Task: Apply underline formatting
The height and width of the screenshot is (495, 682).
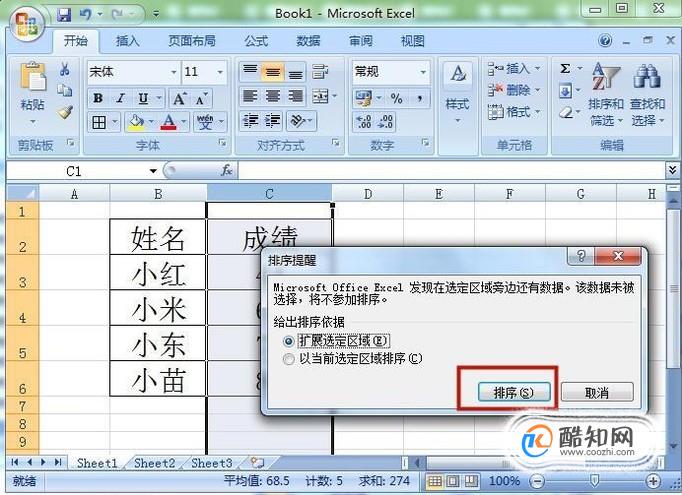Action: point(143,98)
